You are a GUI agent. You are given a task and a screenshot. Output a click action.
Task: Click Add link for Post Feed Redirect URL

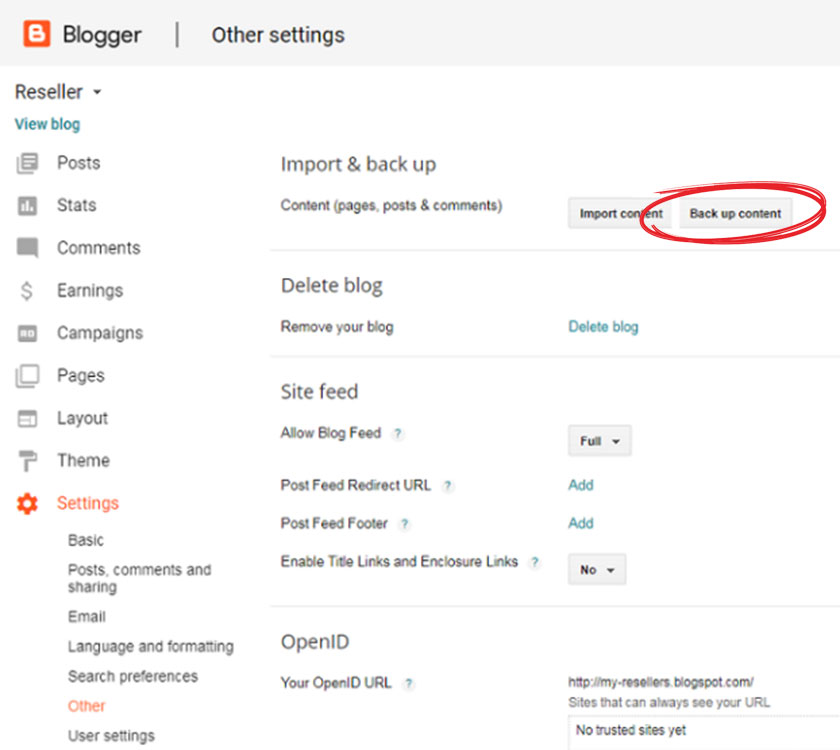click(580, 485)
